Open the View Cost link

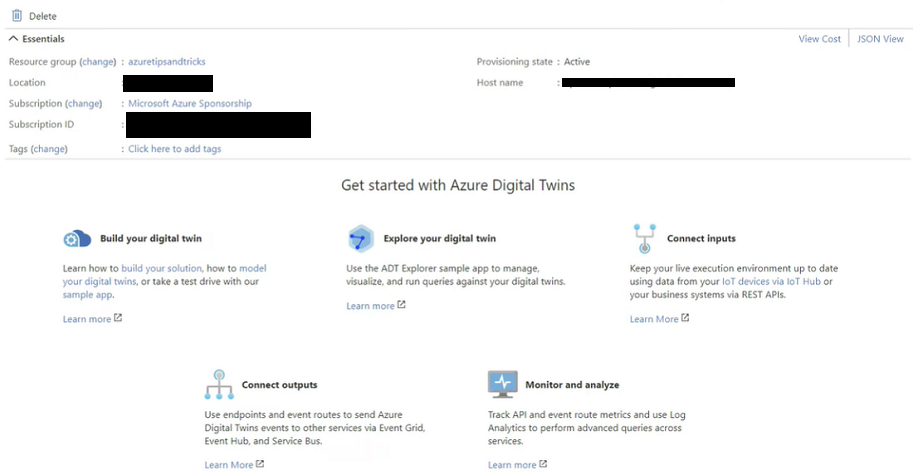click(819, 39)
